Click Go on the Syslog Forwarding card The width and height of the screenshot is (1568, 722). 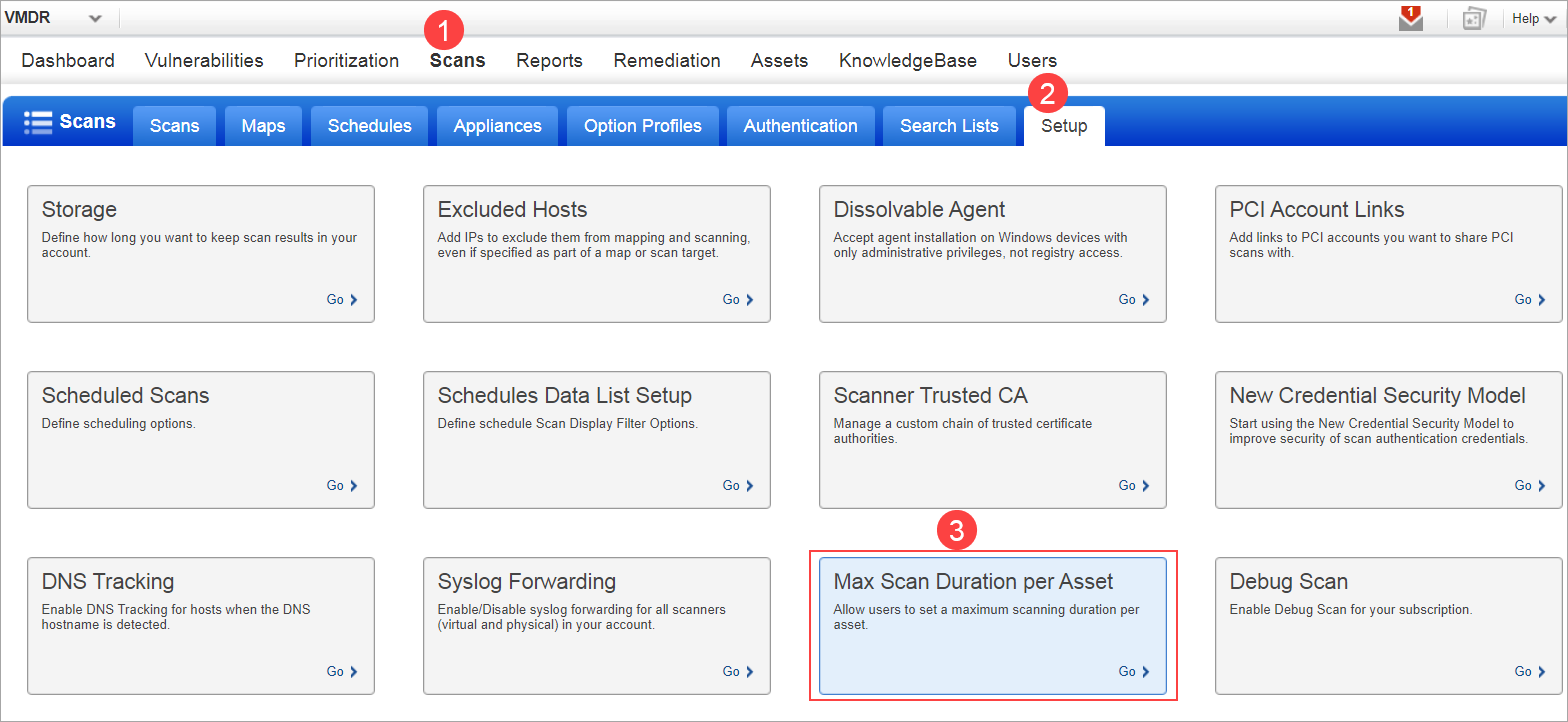point(738,671)
